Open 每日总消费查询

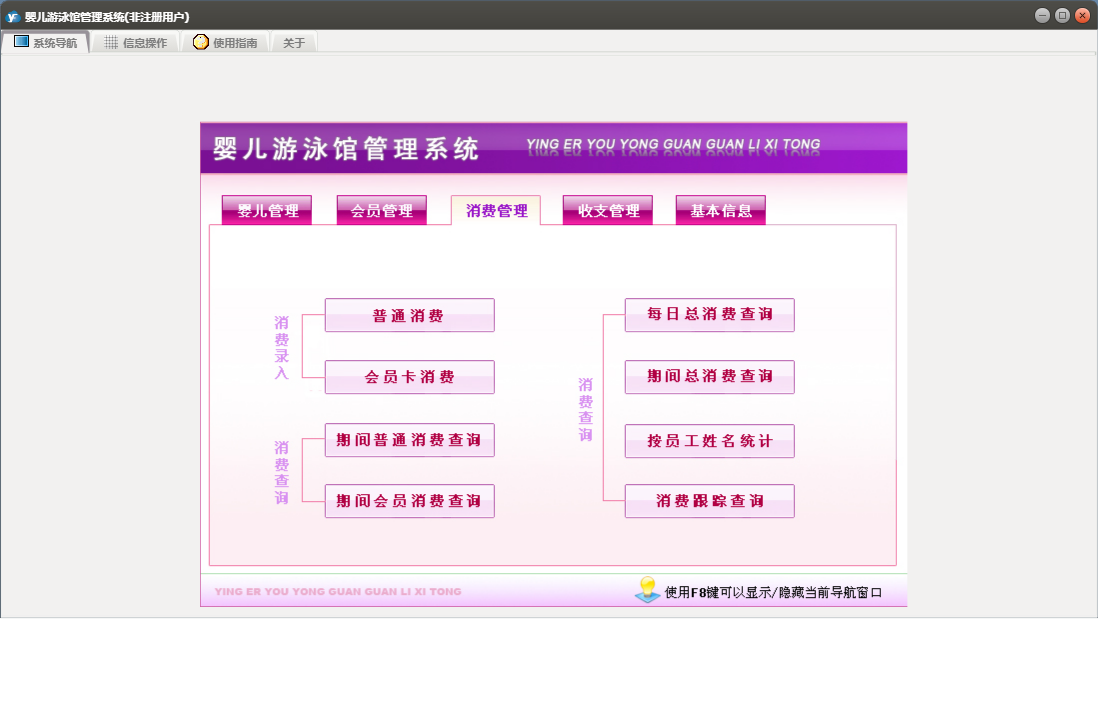tap(710, 315)
